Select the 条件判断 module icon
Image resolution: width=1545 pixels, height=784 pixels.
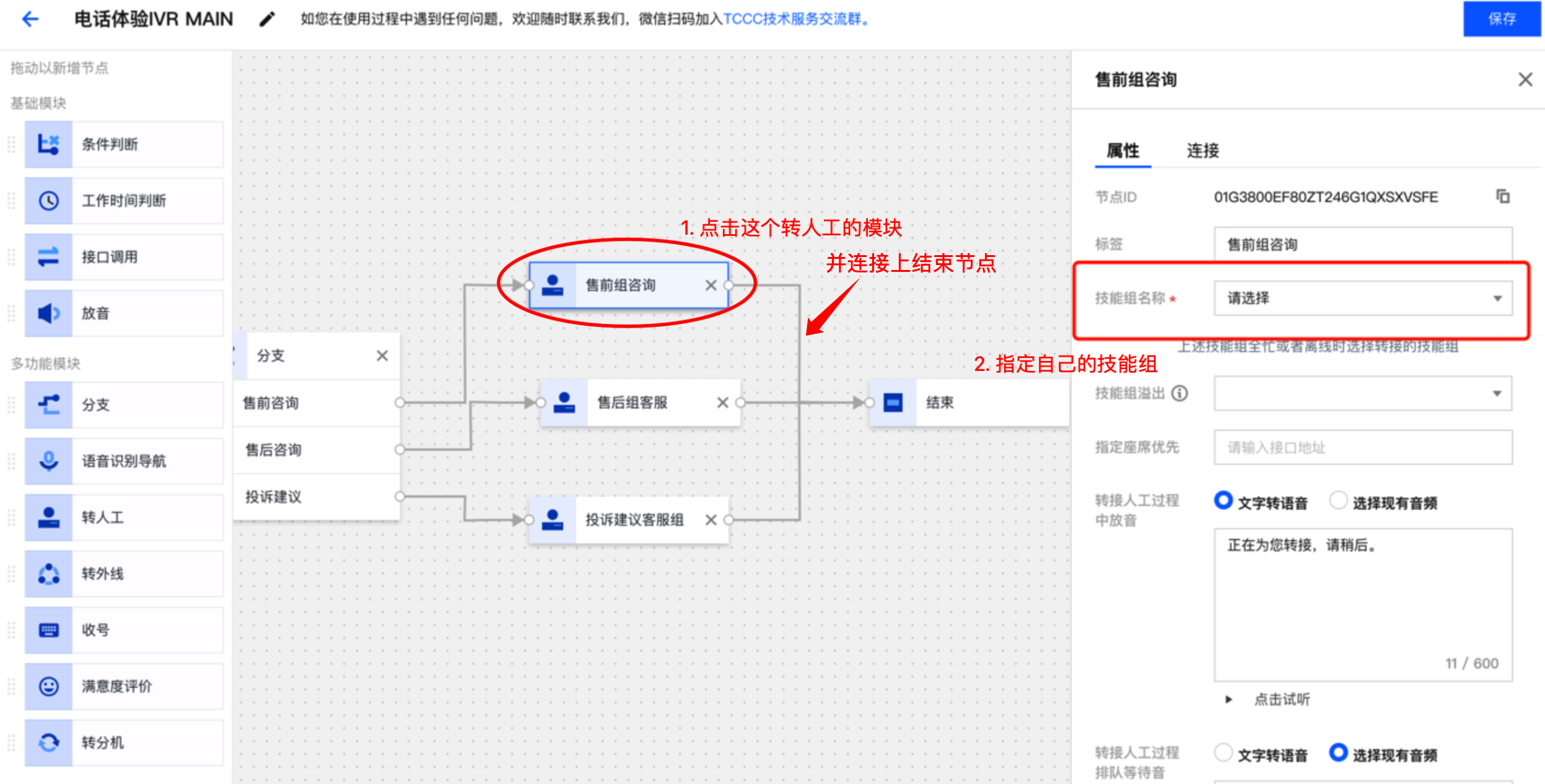(x=49, y=144)
